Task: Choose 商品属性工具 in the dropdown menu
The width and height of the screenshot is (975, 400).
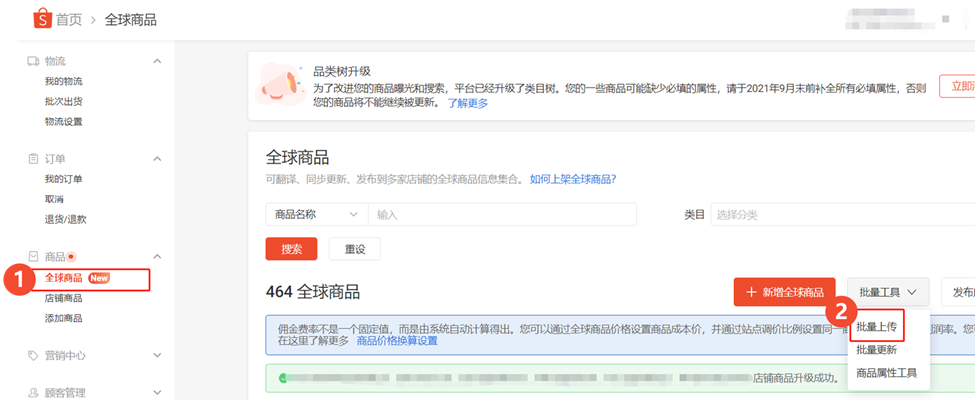Action: click(x=886, y=374)
